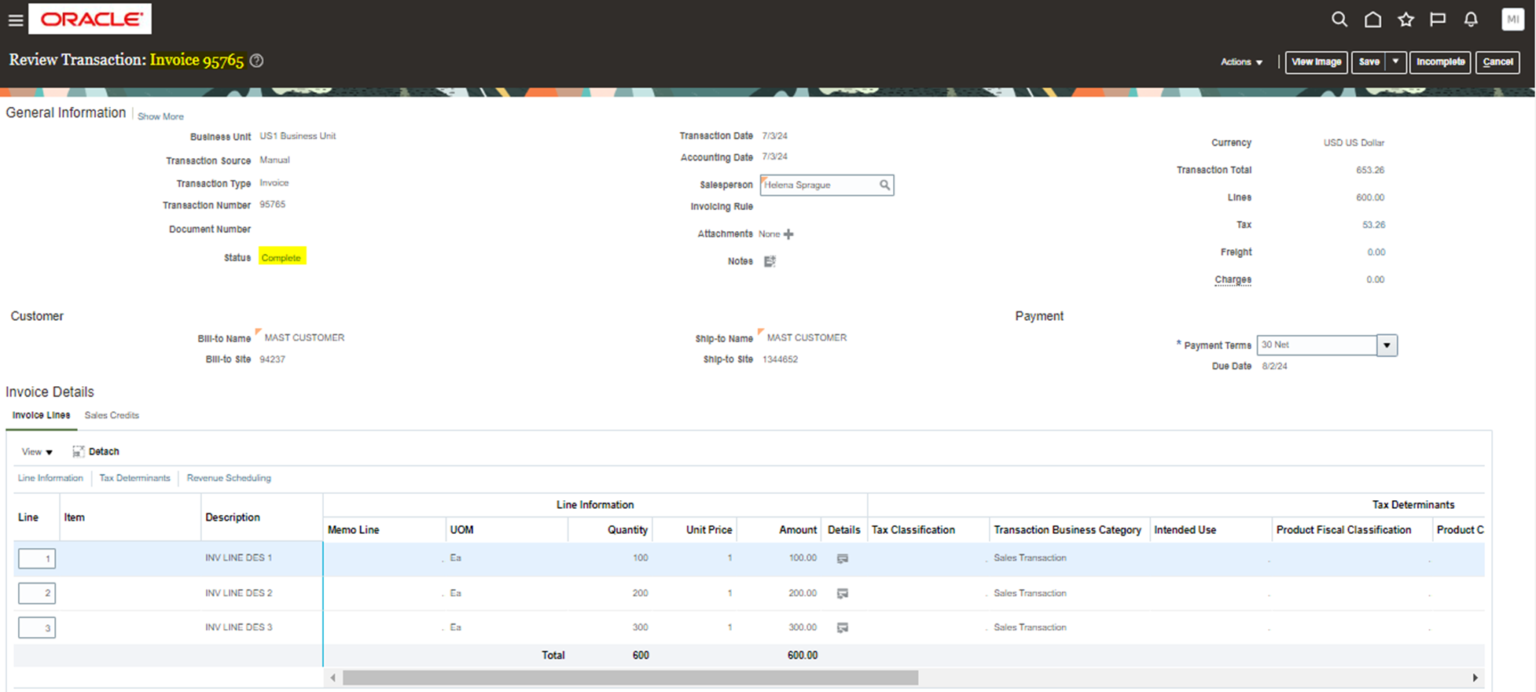Detach the Invoice Lines table
1536x692 pixels.
coord(96,451)
